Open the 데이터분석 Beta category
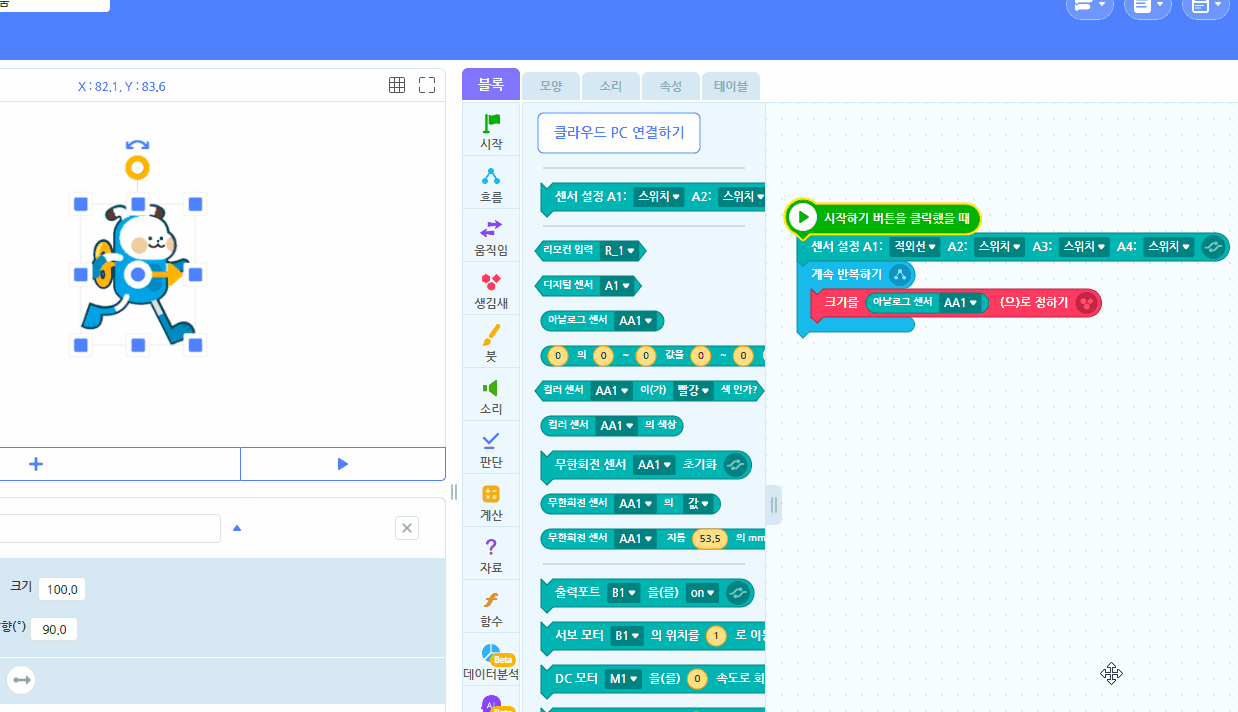The height and width of the screenshot is (712, 1238). click(x=491, y=662)
